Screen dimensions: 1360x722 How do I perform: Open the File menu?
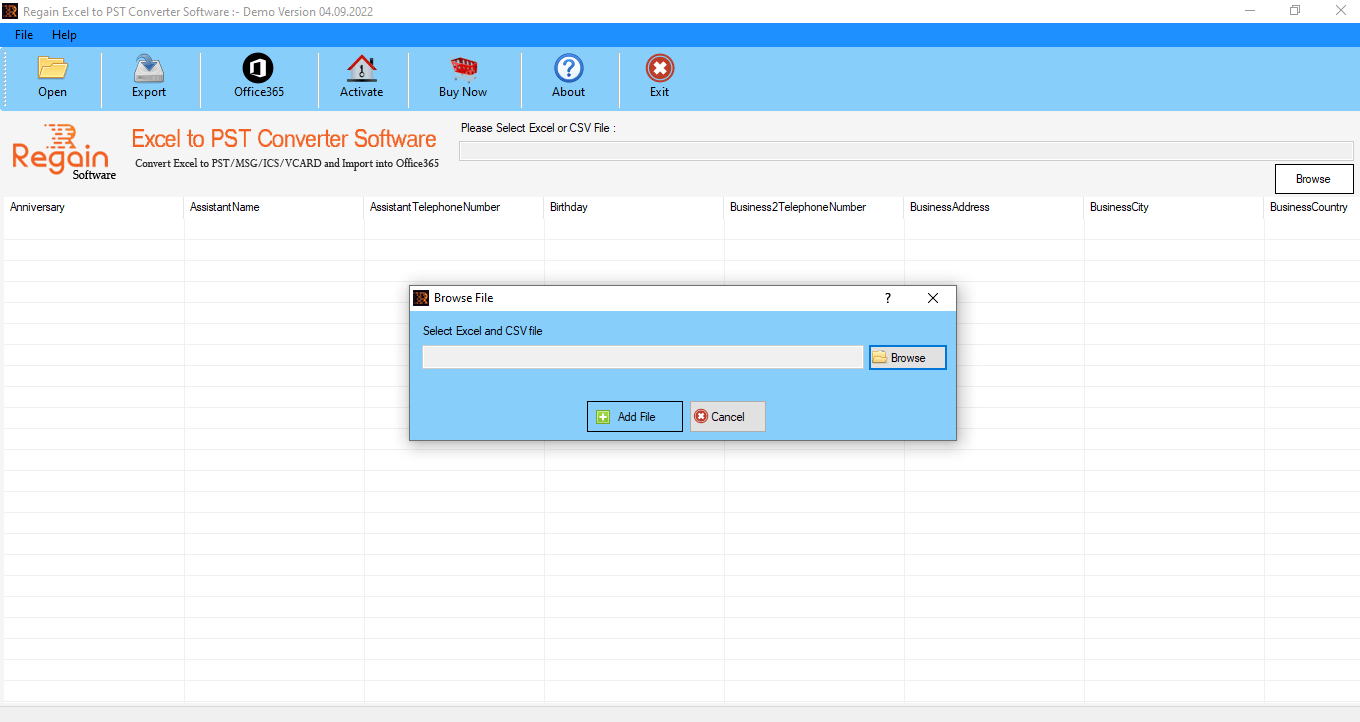click(23, 34)
